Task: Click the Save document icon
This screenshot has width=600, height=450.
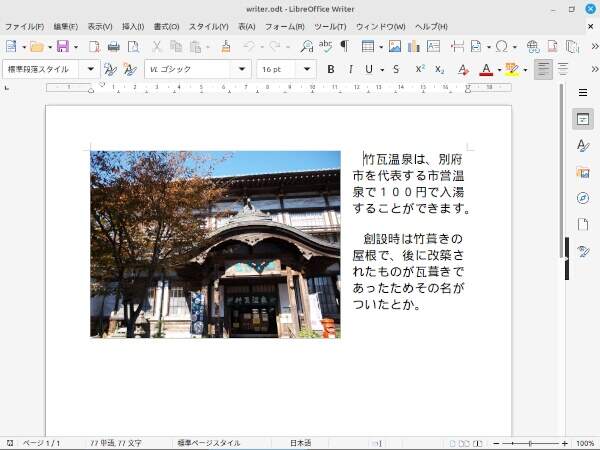Action: 62,46
